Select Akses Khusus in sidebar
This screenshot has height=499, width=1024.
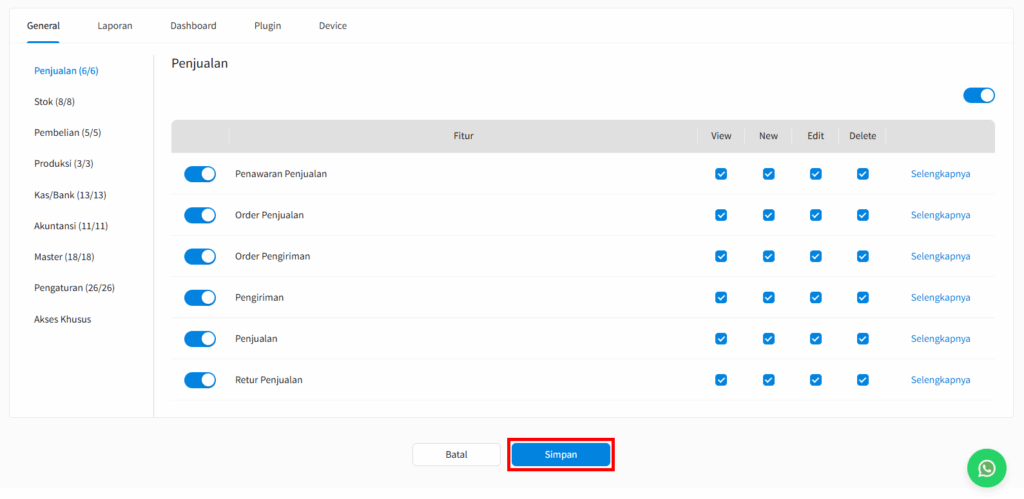(x=63, y=319)
